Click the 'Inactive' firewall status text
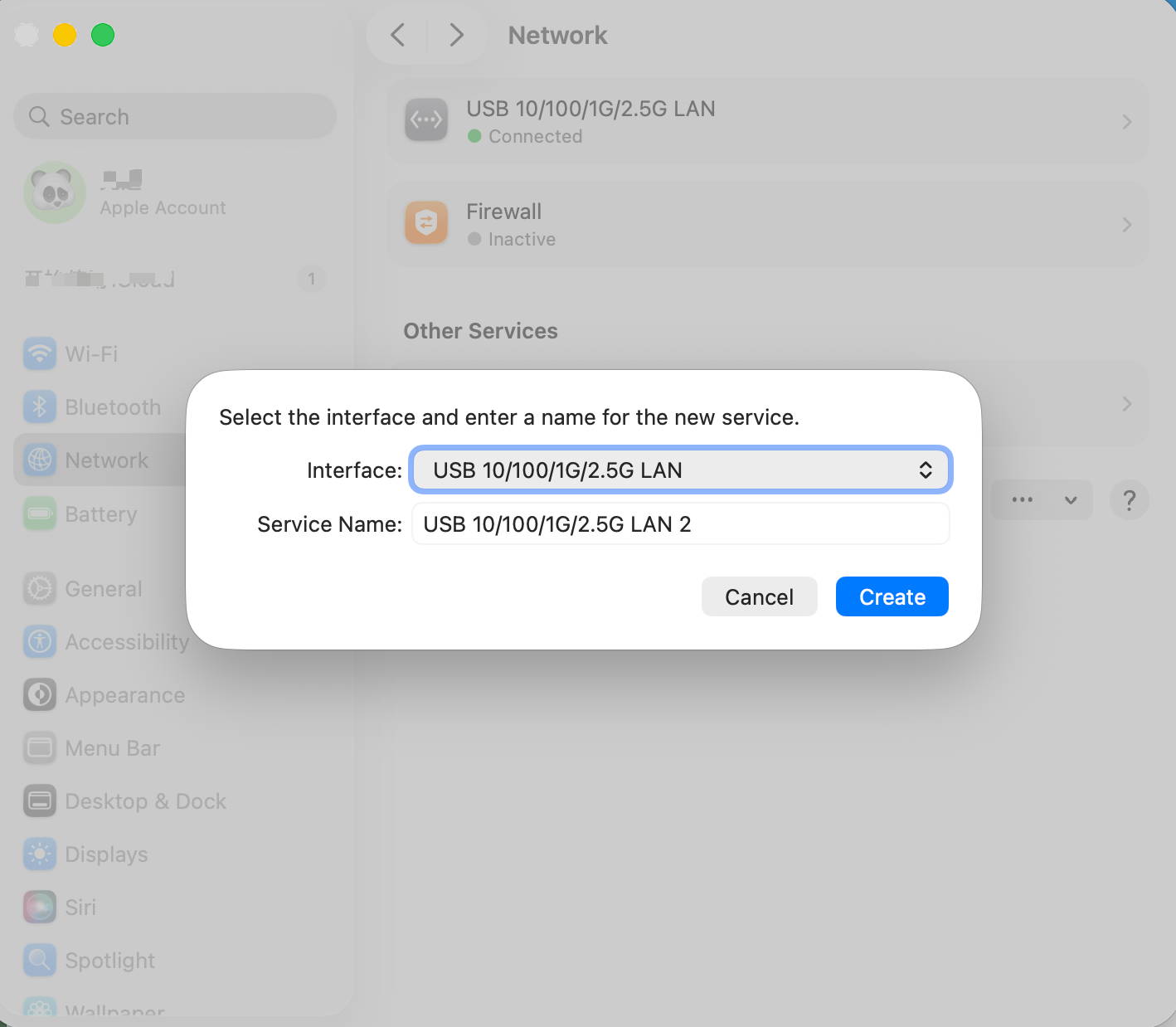 coord(522,239)
